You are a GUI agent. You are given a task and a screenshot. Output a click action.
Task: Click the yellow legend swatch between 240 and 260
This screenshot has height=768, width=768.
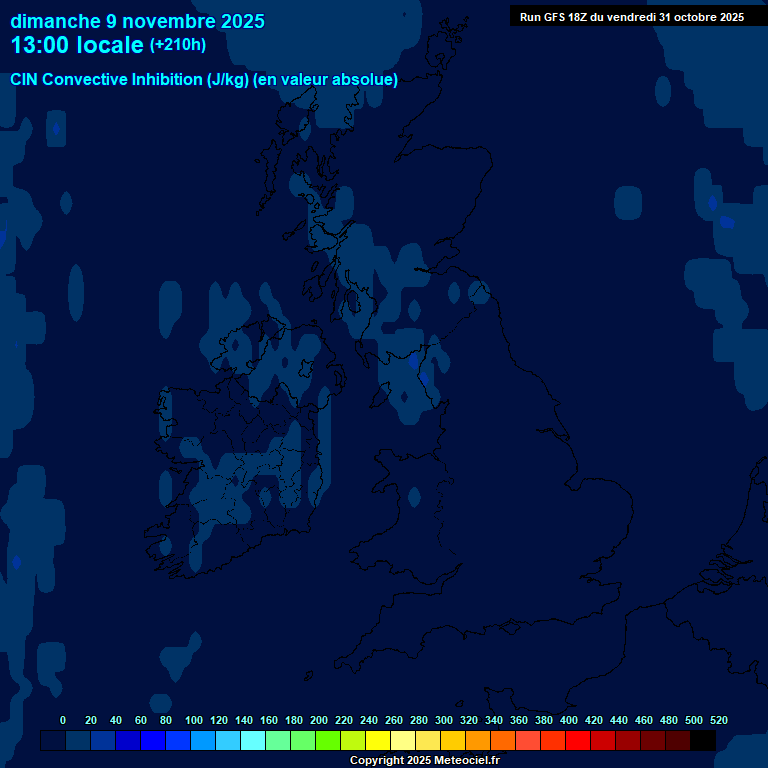point(378,740)
